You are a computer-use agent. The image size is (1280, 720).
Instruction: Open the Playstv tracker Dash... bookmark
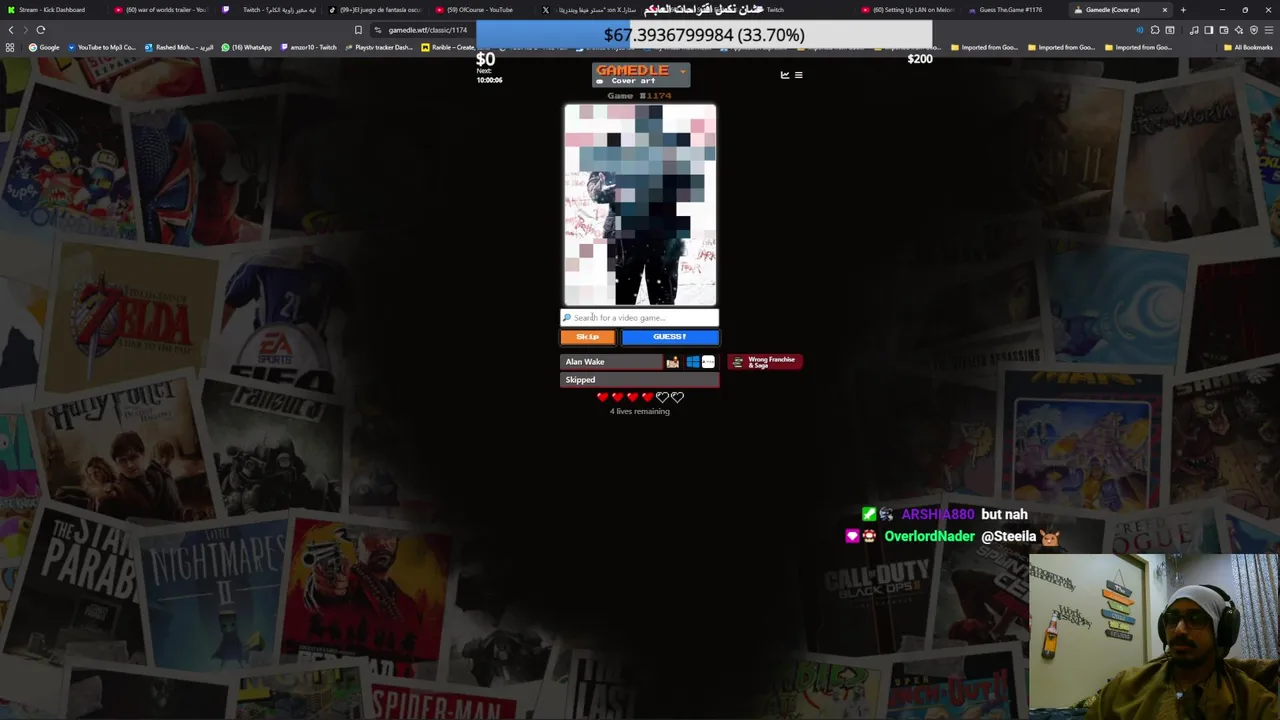[378, 47]
